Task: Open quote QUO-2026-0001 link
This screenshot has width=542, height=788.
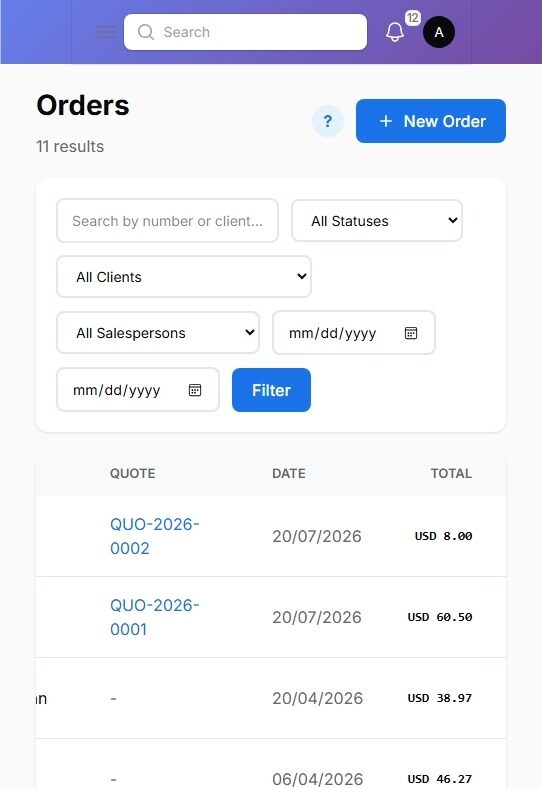Action: point(155,617)
